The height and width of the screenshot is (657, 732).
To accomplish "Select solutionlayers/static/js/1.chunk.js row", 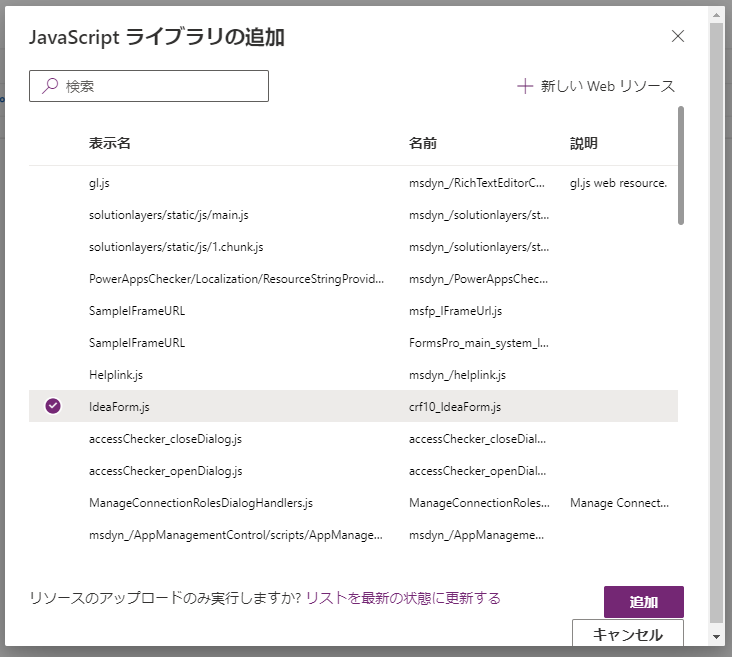I will point(353,247).
